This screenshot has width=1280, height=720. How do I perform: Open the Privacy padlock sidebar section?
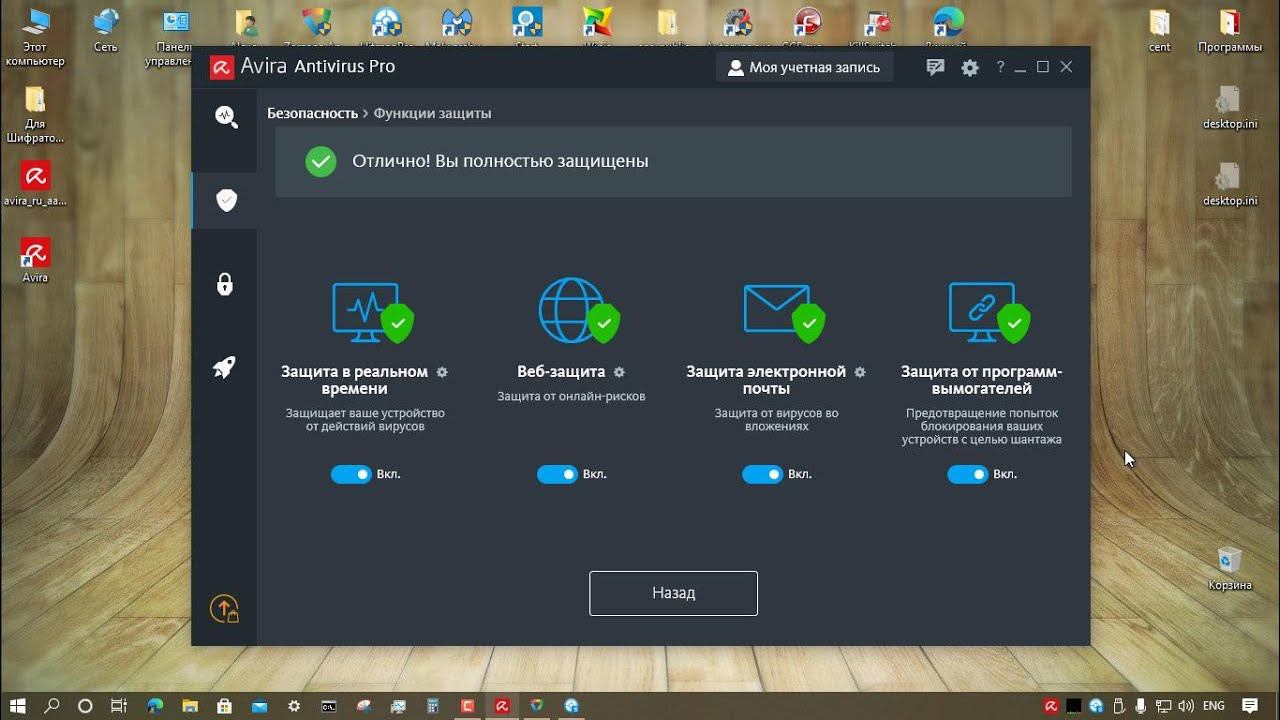225,284
